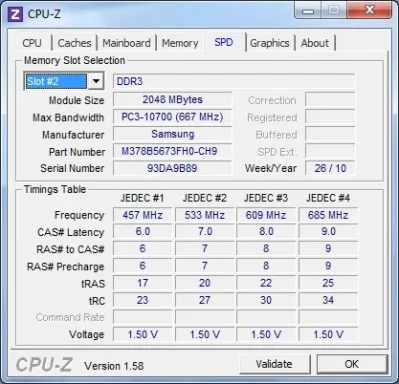The image size is (399, 384).
Task: Click the JEDEC #2 column header
Action: click(205, 198)
